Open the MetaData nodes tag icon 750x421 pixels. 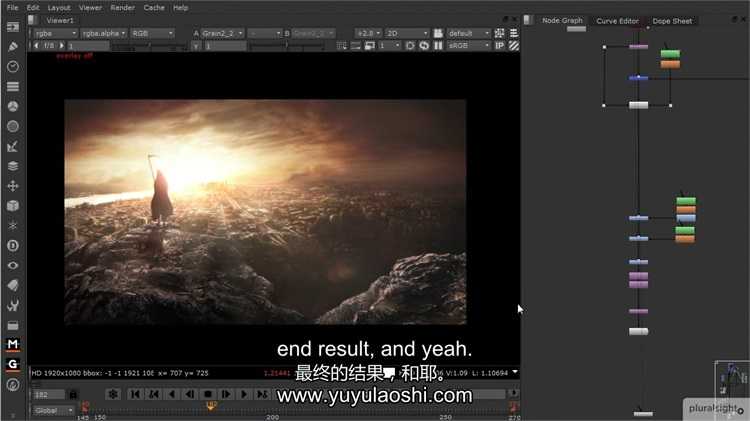point(13,285)
